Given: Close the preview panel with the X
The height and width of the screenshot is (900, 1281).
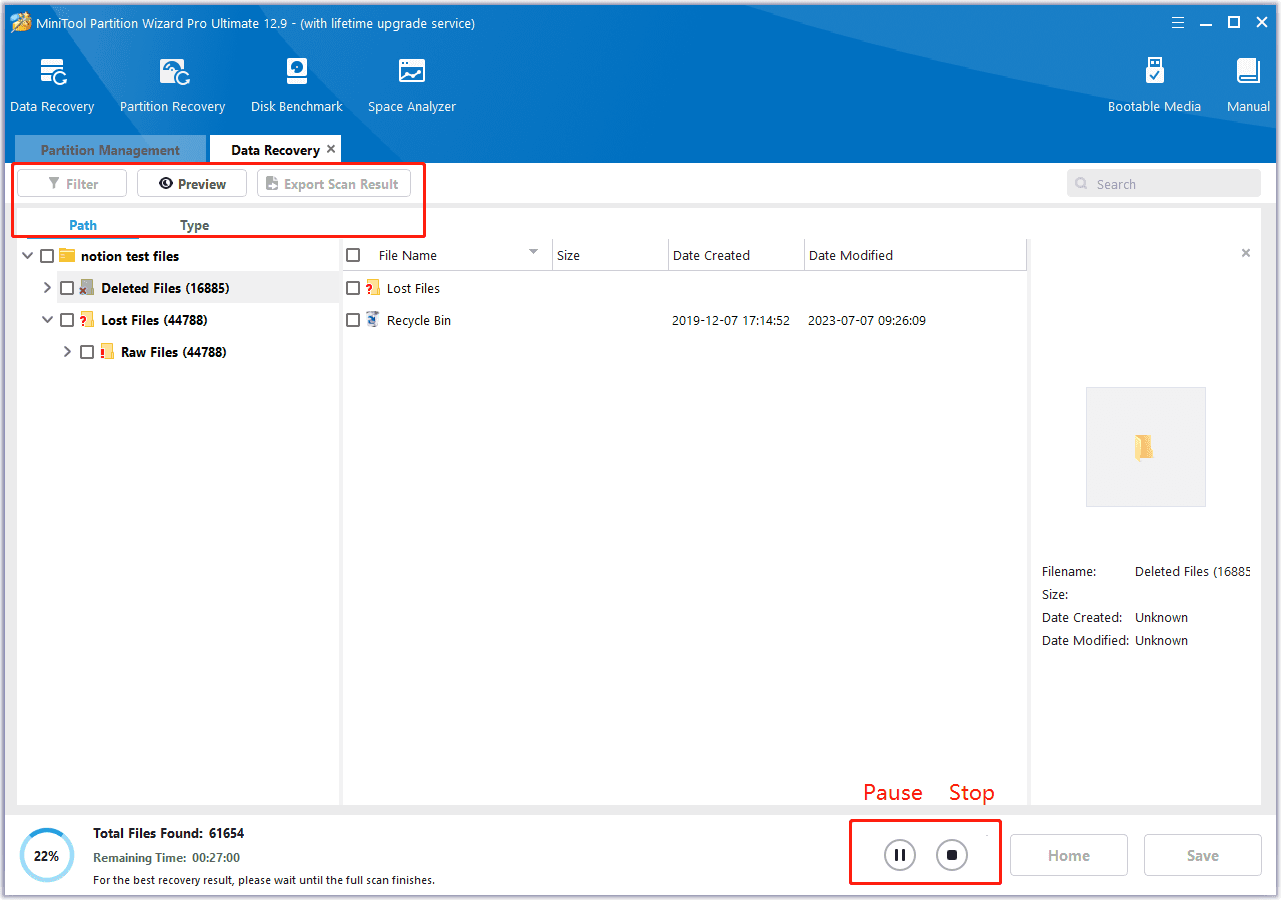Looking at the screenshot, I should [x=1245, y=254].
